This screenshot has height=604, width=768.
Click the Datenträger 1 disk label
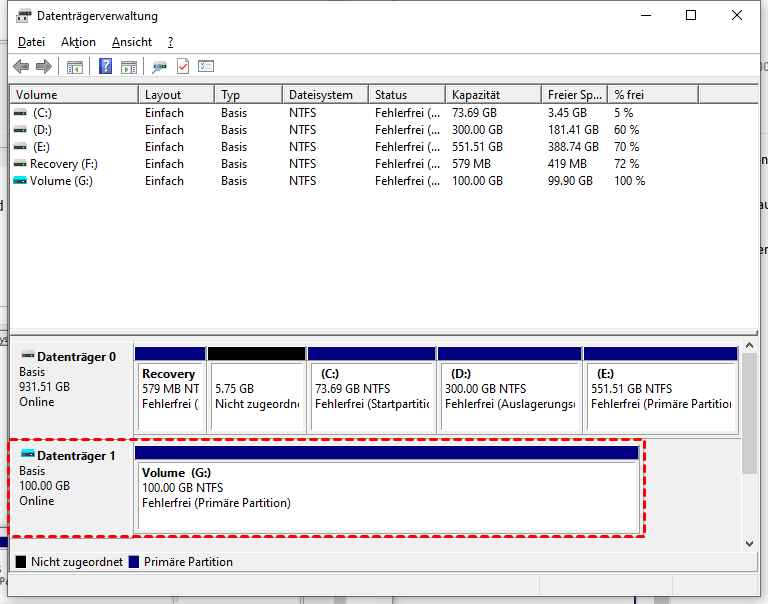pos(76,456)
